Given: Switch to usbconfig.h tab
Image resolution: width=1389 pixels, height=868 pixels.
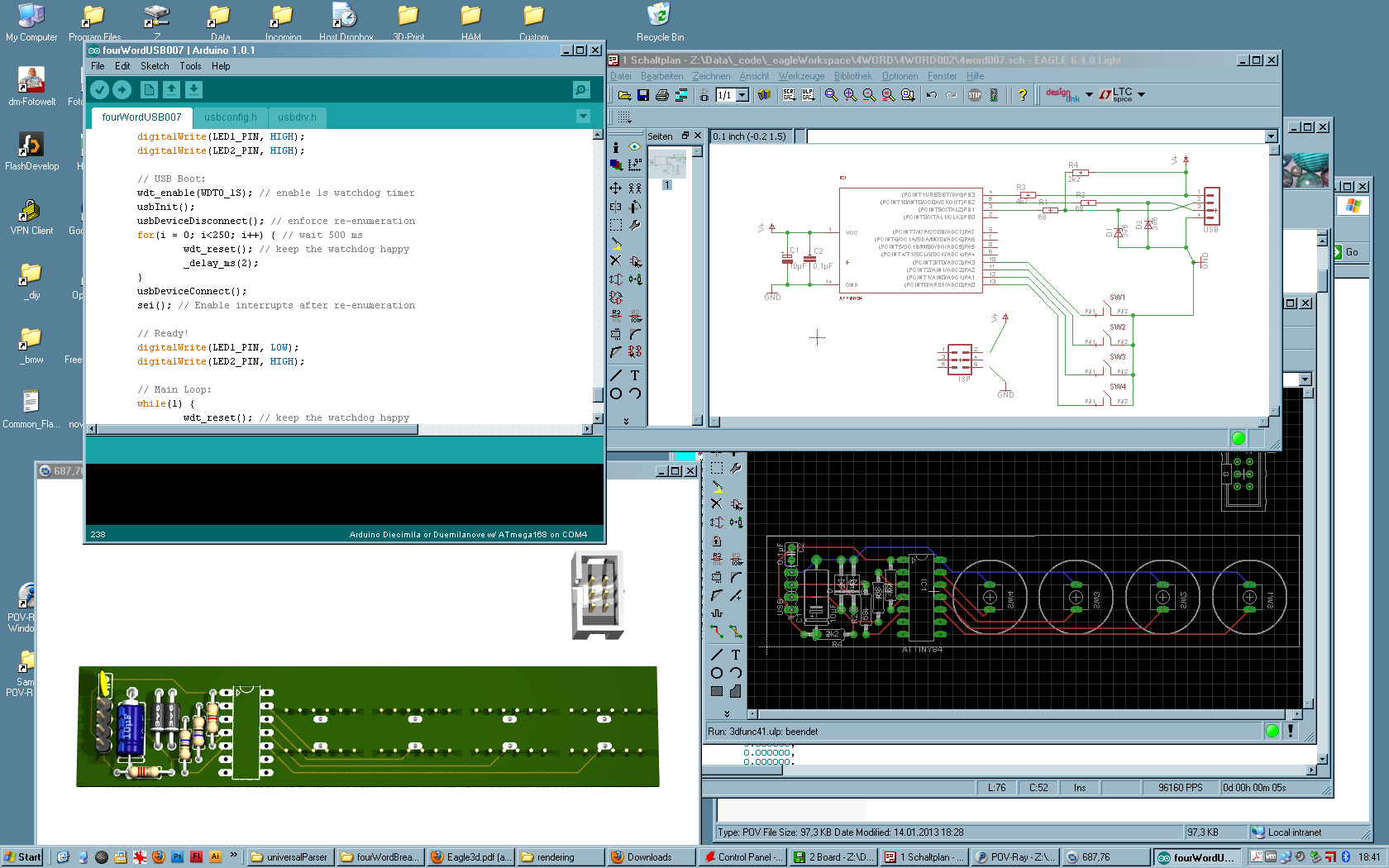Looking at the screenshot, I should point(230,117).
